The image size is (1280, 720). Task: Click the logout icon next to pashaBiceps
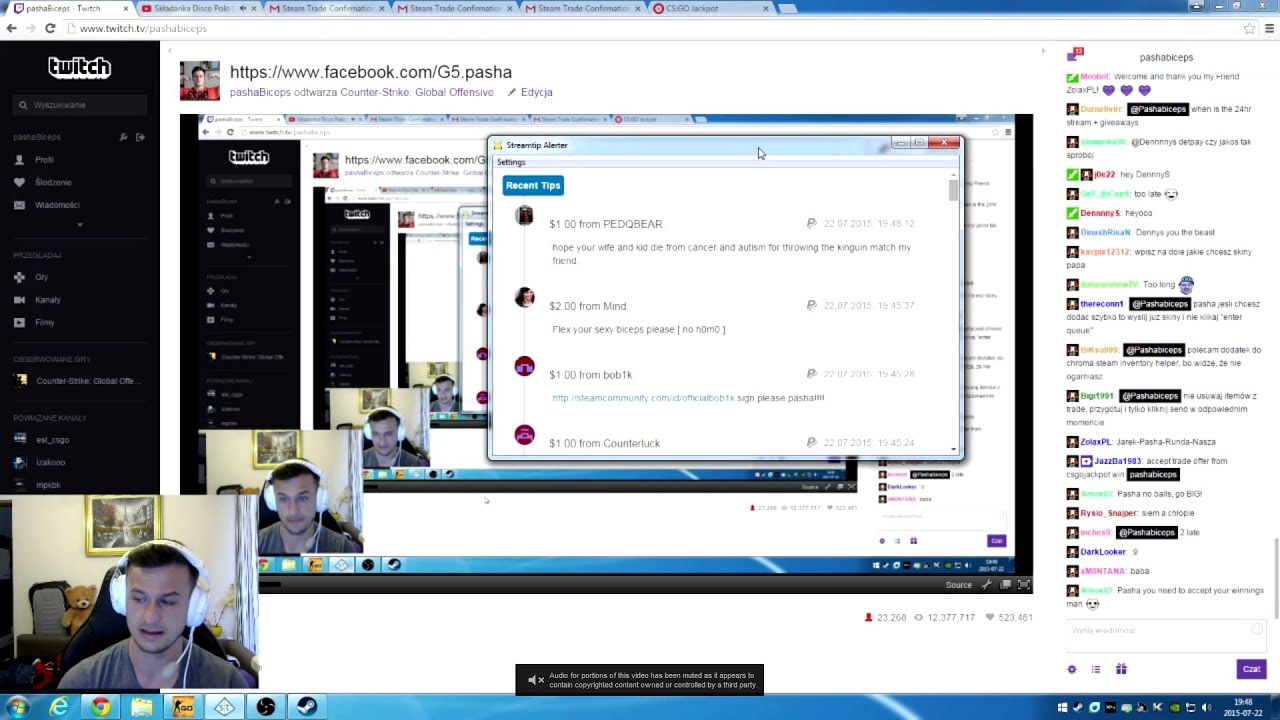click(140, 137)
